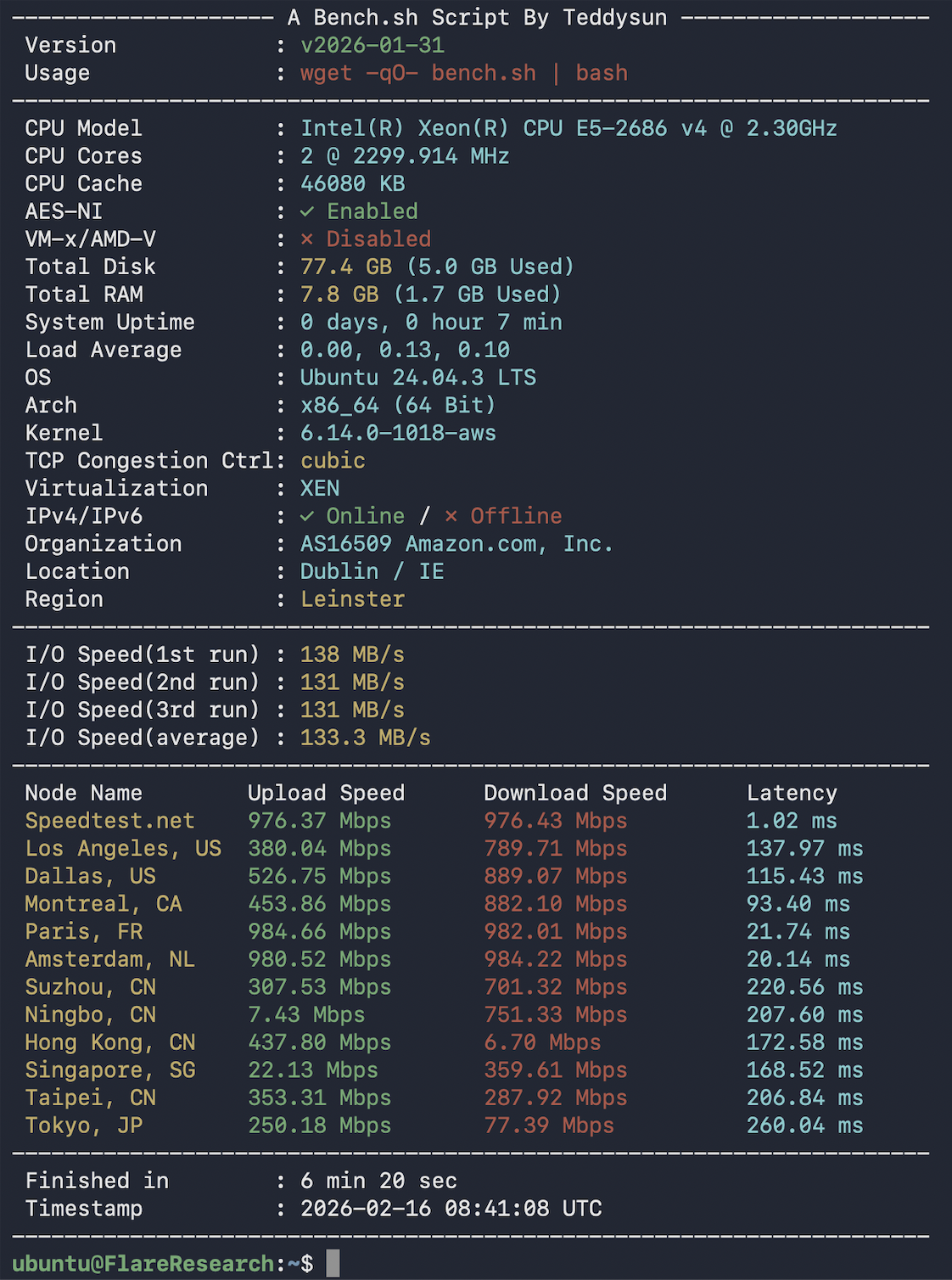
Task: Click the red IPv6 Offline cross
Action: [451, 516]
